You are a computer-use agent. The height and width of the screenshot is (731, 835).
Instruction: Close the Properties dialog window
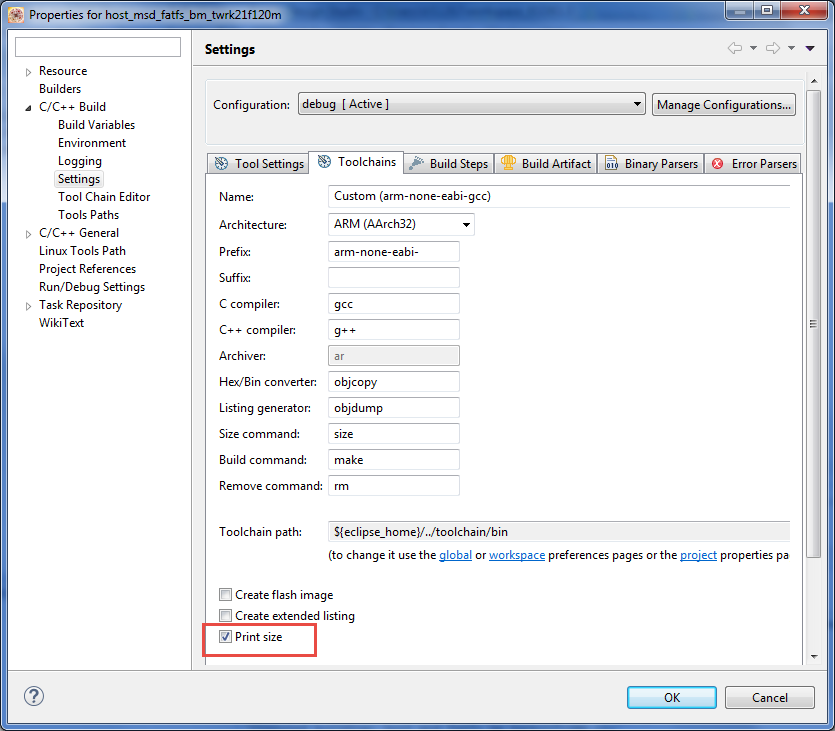[x=804, y=10]
